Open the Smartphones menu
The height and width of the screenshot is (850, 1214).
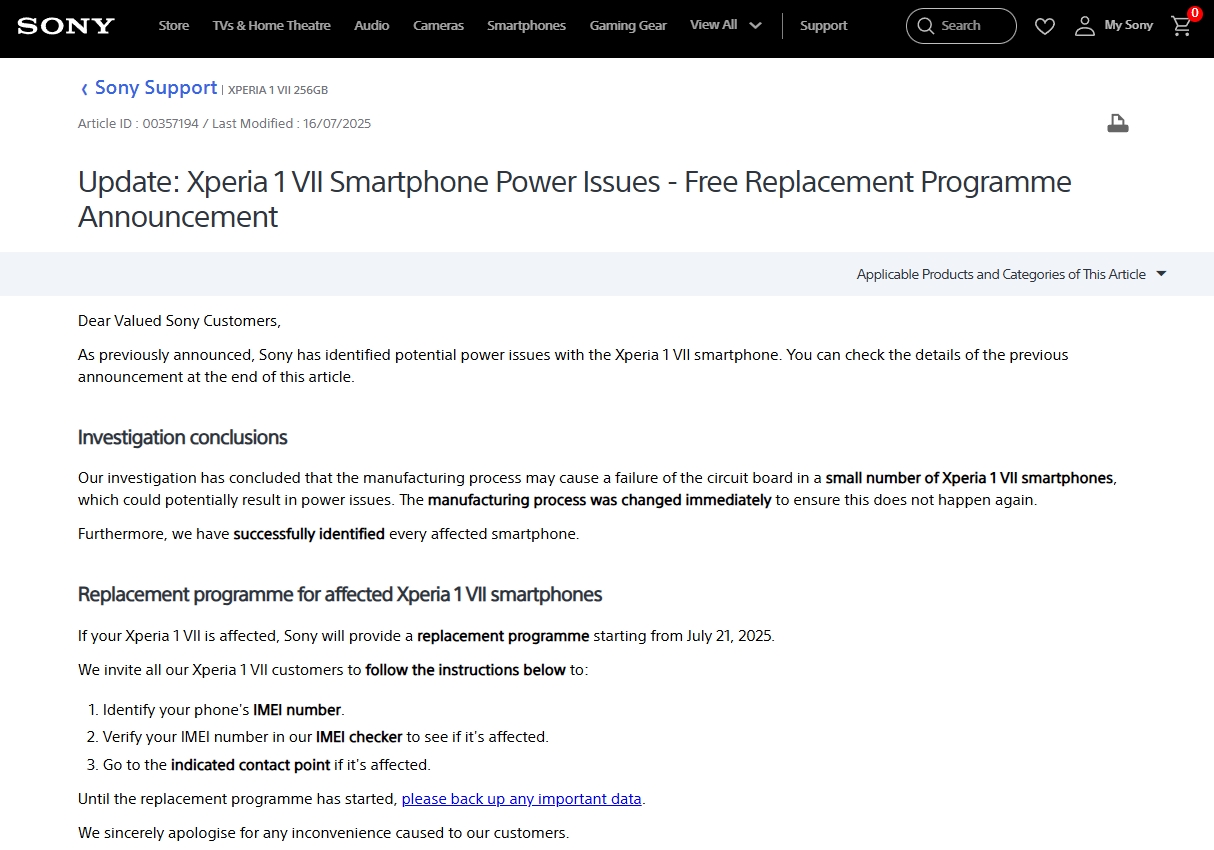526,26
